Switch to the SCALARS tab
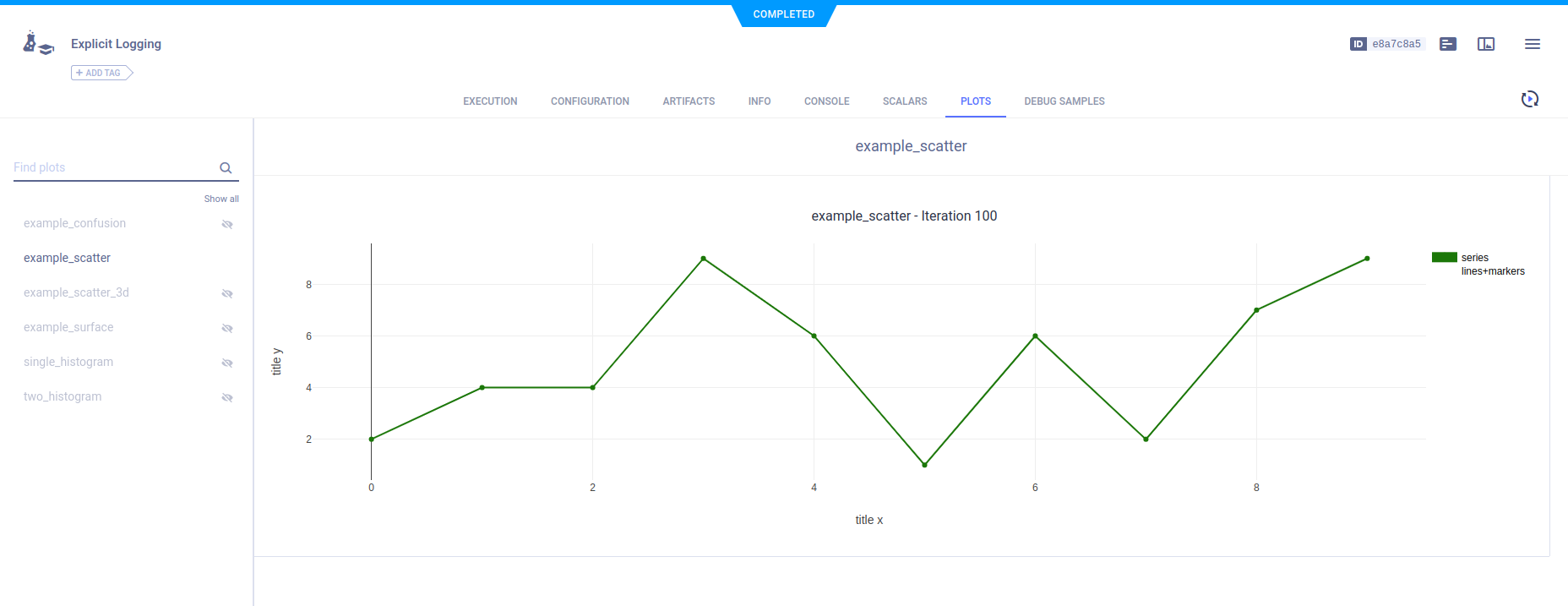 [905, 101]
